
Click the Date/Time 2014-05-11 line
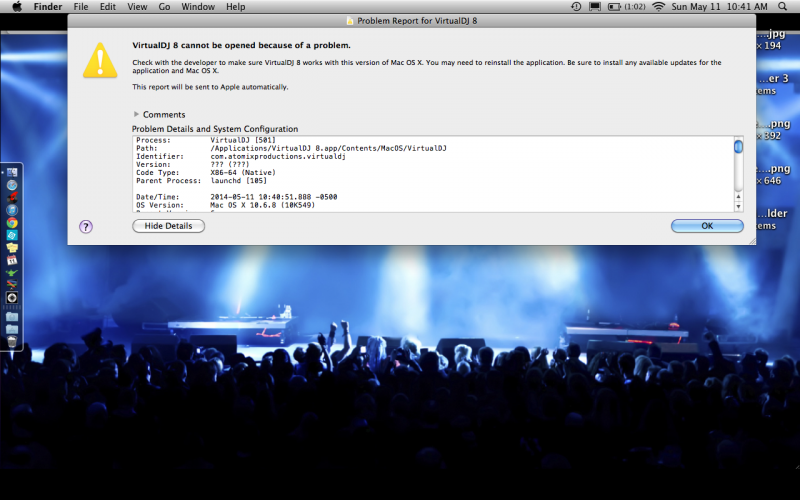237,197
